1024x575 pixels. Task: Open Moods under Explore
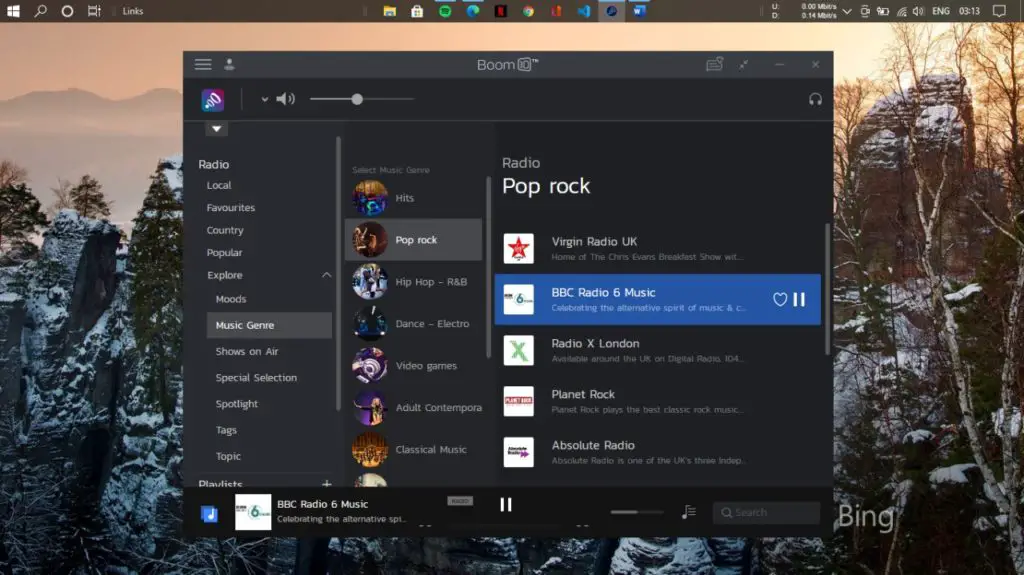(231, 299)
